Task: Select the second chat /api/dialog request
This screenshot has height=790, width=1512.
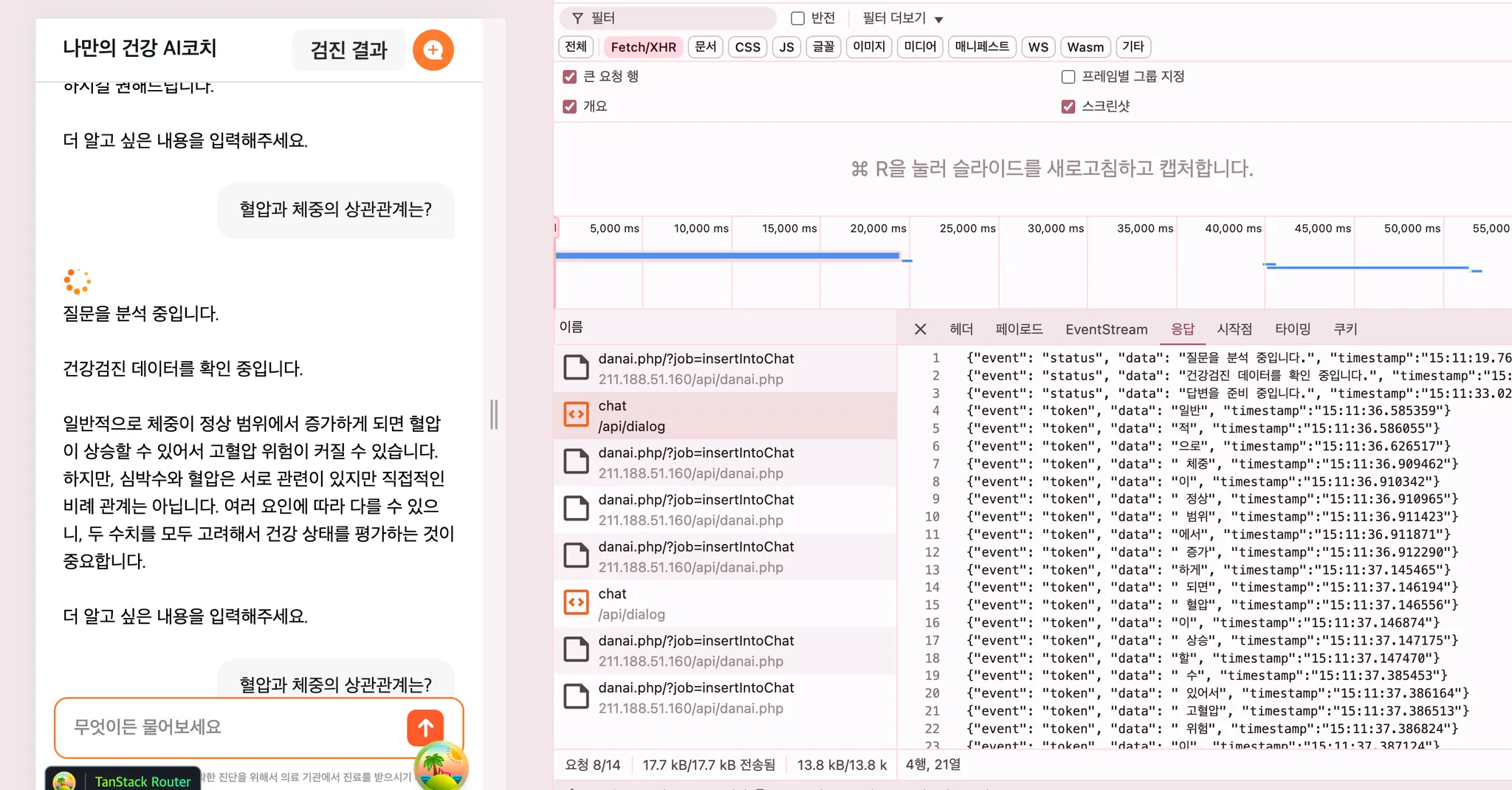Action: (725, 604)
